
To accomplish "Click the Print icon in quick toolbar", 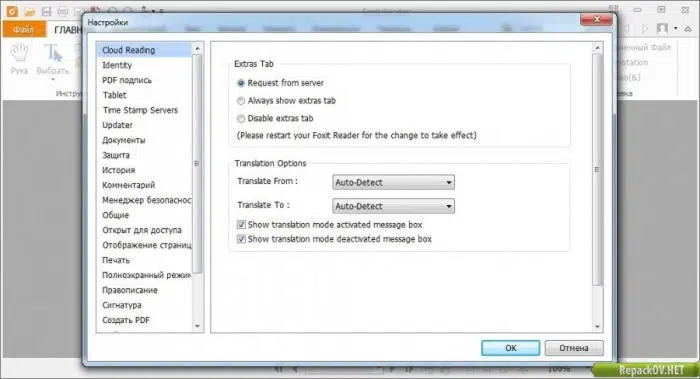I will tap(62, 11).
